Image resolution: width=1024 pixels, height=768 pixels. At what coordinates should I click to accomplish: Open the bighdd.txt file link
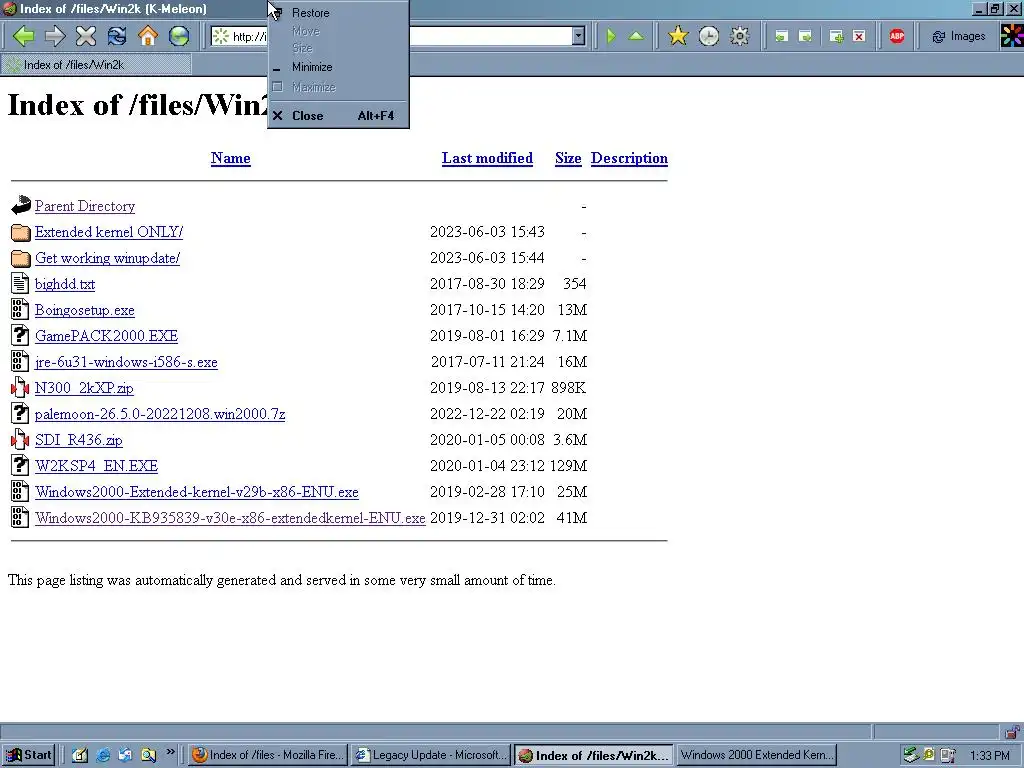65,284
